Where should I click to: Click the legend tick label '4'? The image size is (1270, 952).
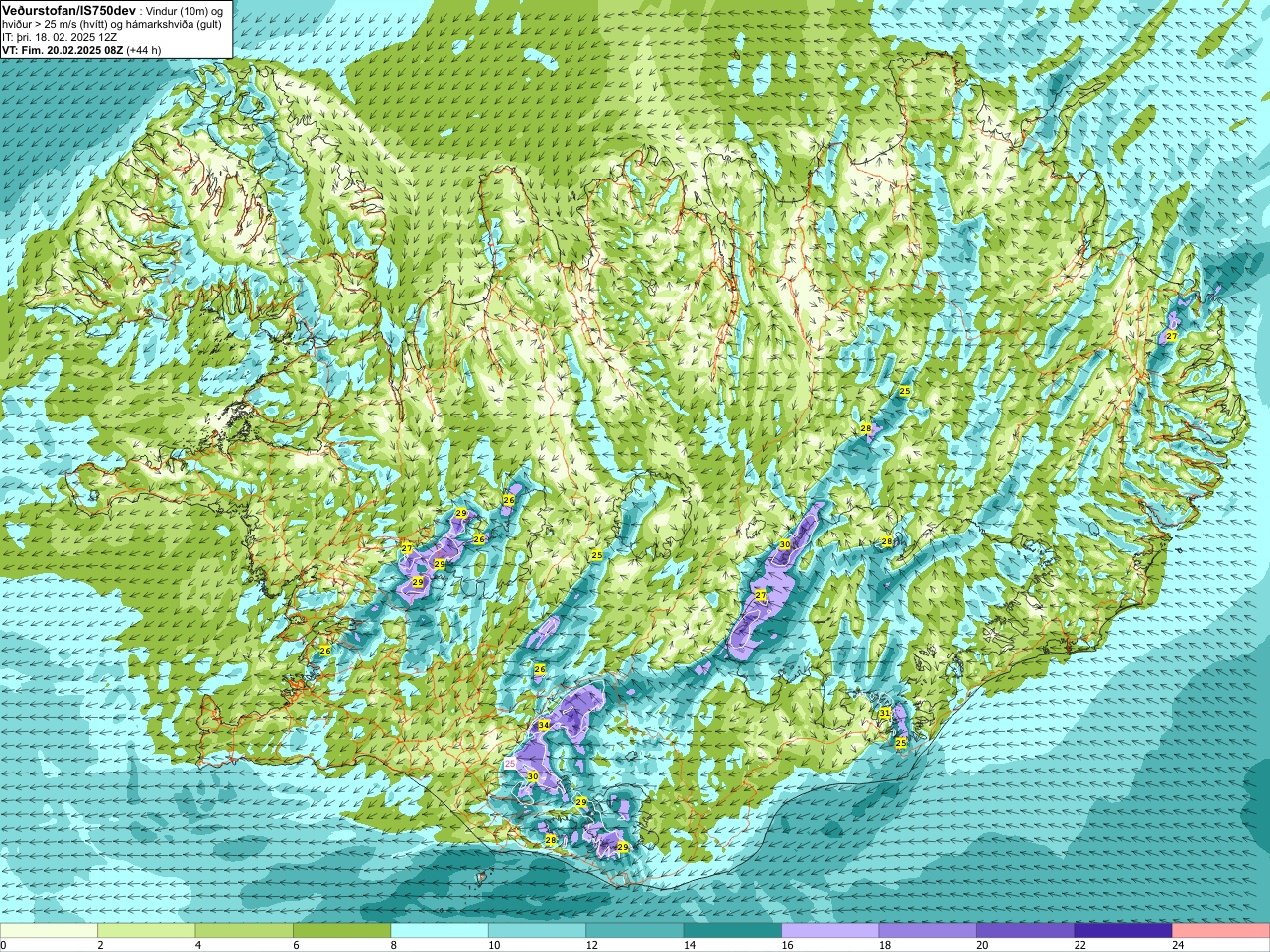(198, 945)
